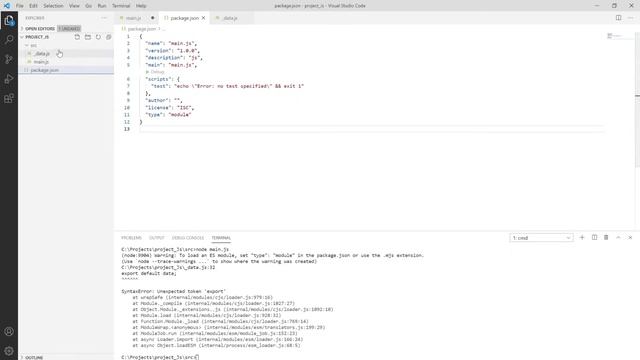Refresh the Explorer file tree
The height and width of the screenshot is (360, 640).
[98, 37]
